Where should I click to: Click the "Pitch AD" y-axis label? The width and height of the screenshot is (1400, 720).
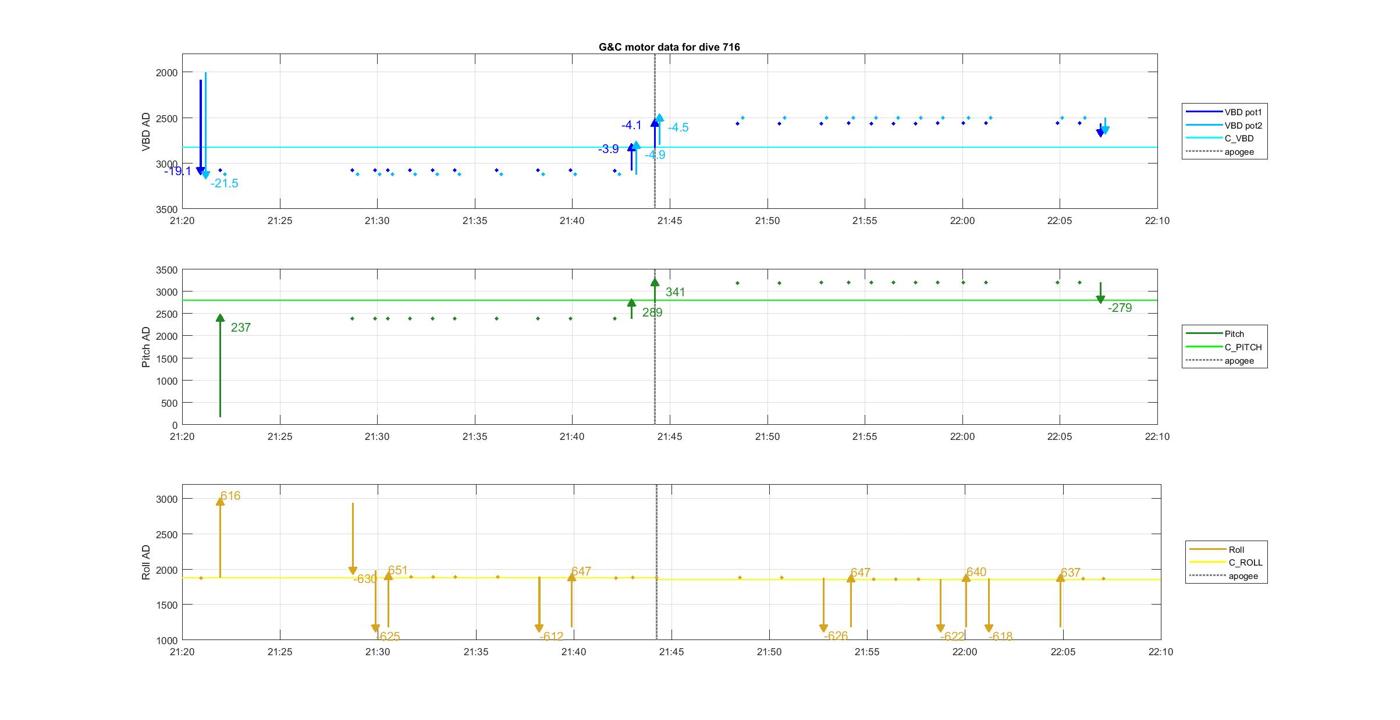pos(146,347)
